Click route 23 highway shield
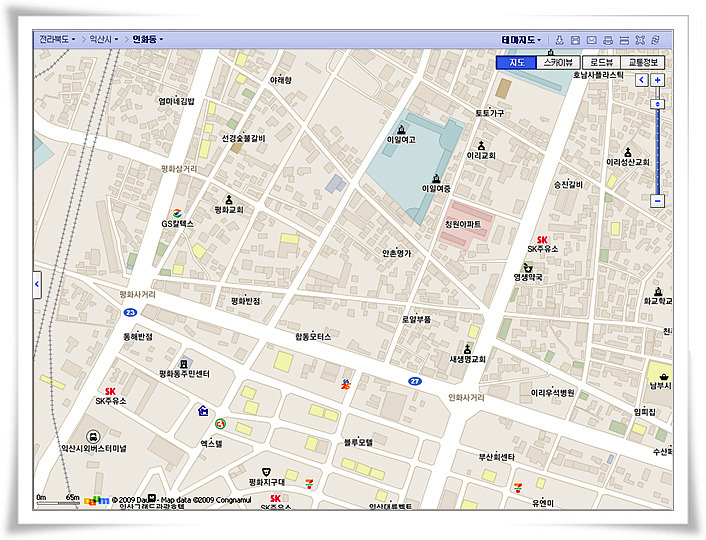 click(x=130, y=312)
